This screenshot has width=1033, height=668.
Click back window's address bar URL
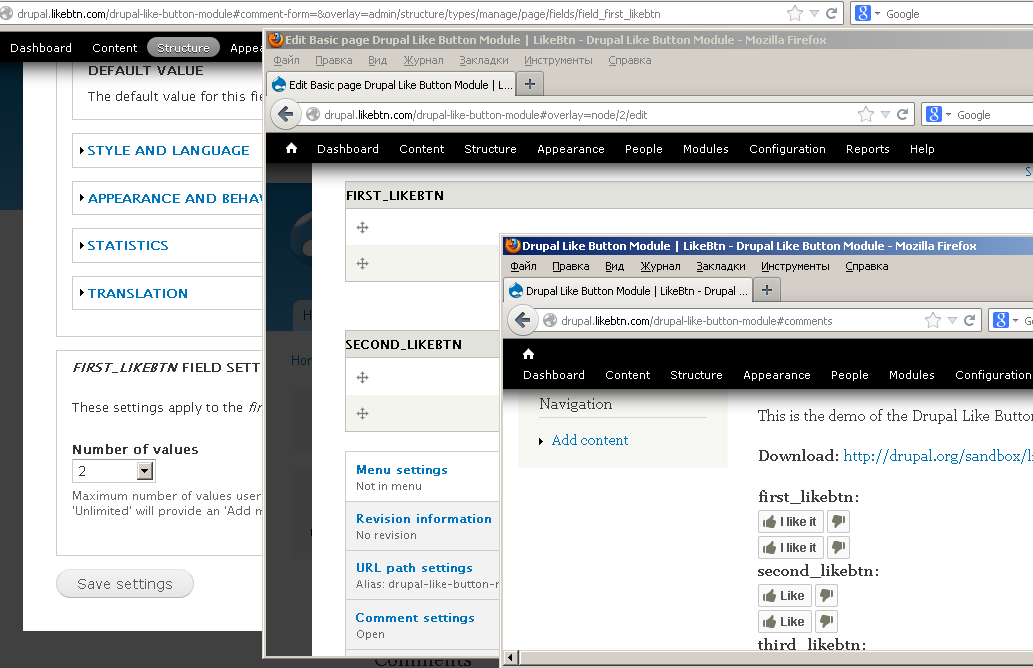point(339,13)
